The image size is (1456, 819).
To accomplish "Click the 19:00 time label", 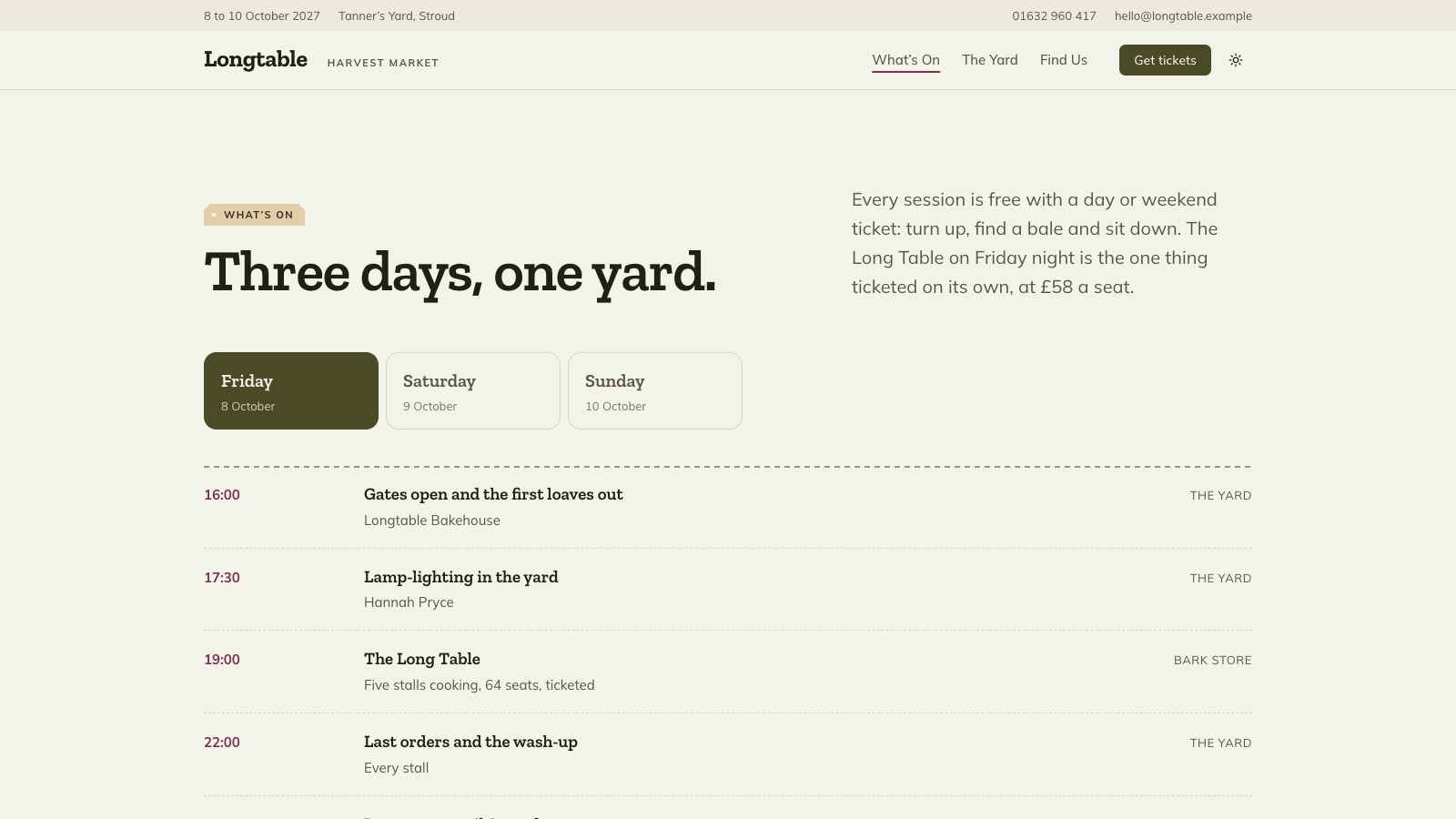I will point(222,660).
